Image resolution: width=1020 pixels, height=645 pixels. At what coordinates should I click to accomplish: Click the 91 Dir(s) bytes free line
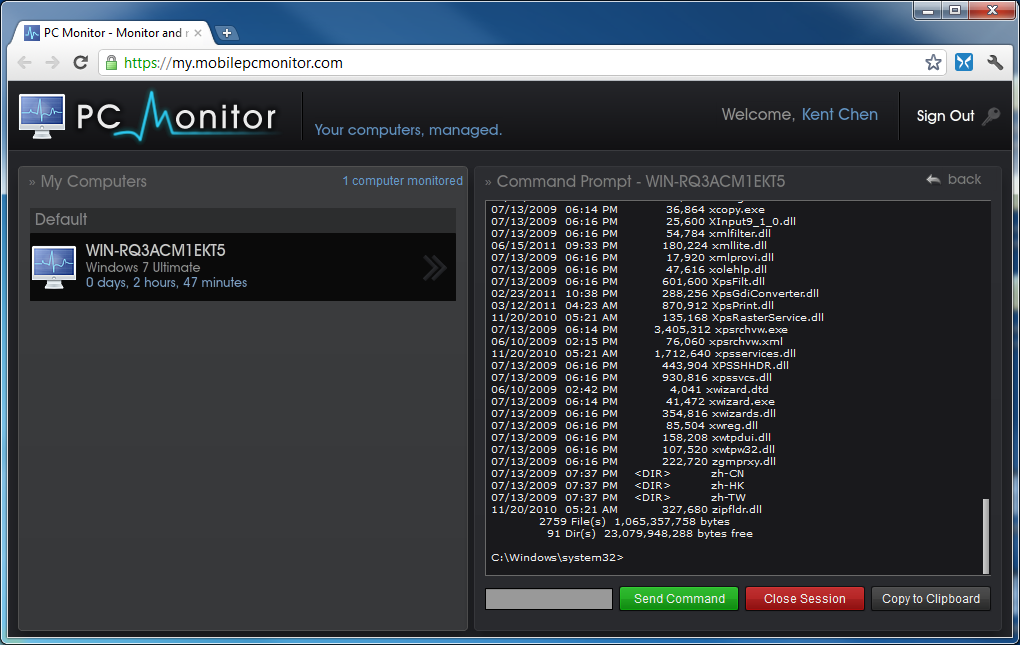[x=649, y=533]
